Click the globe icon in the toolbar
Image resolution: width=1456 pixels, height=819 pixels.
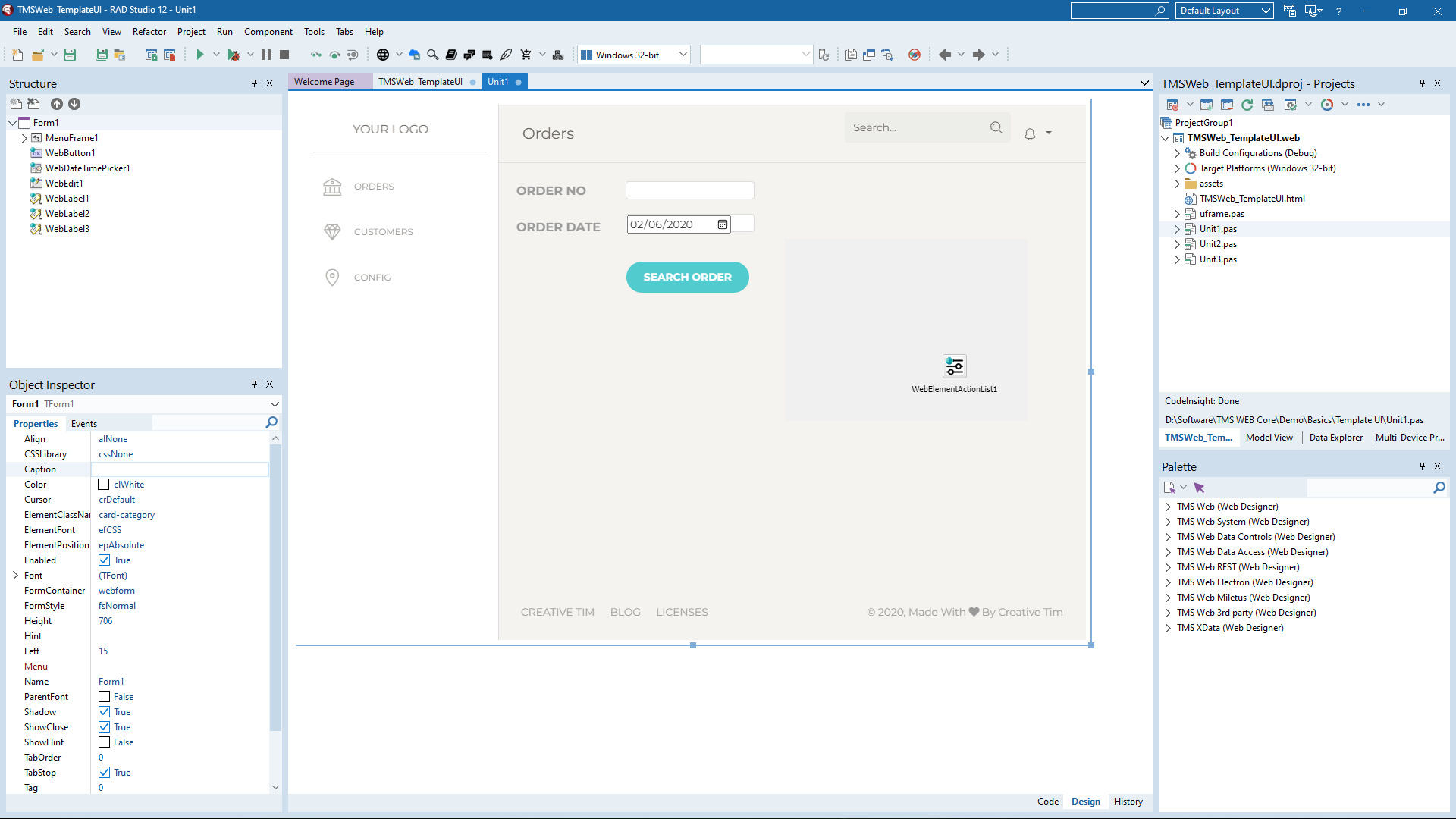tap(383, 55)
